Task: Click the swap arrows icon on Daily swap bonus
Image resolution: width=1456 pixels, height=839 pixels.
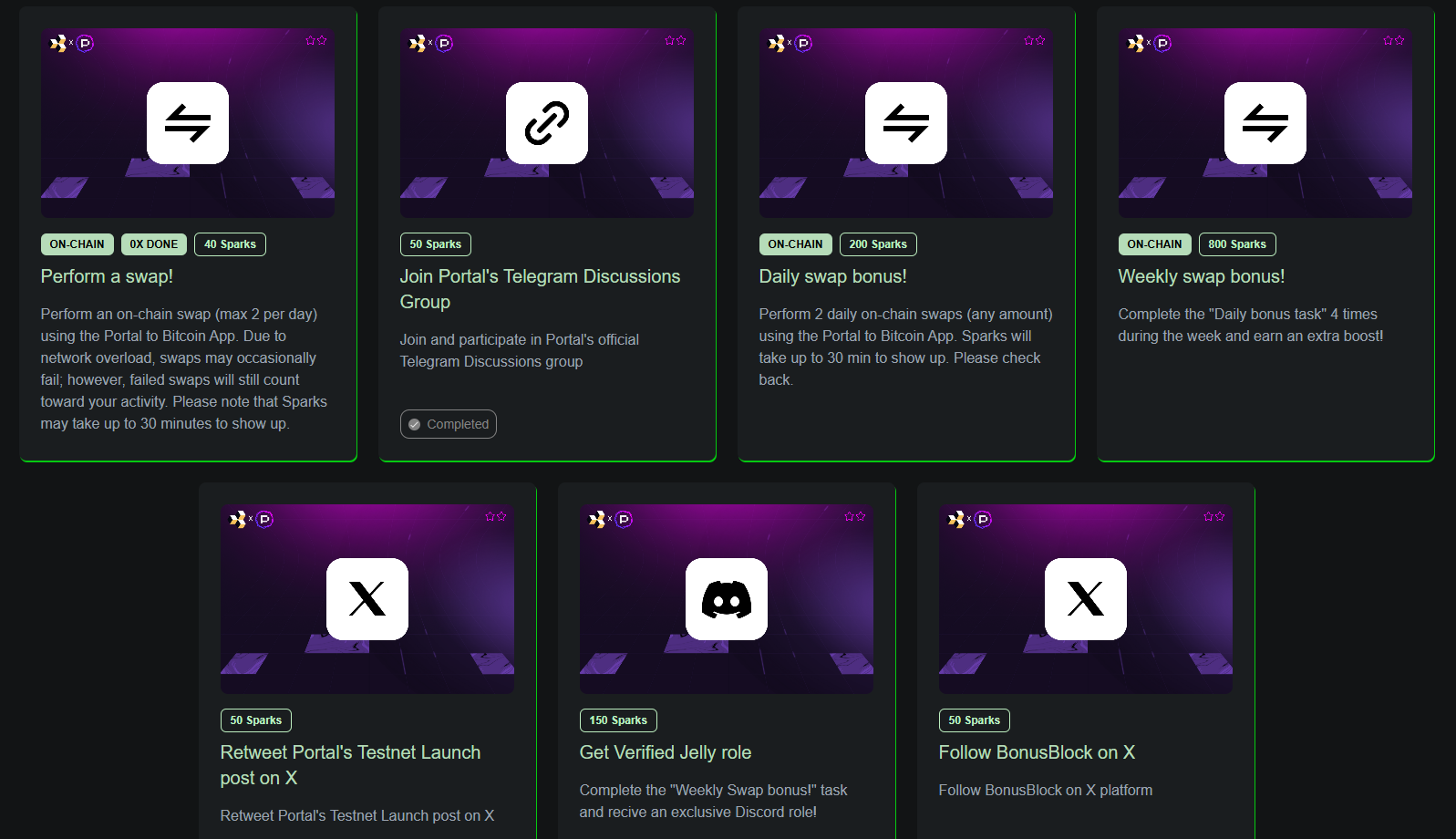Action: tap(906, 123)
